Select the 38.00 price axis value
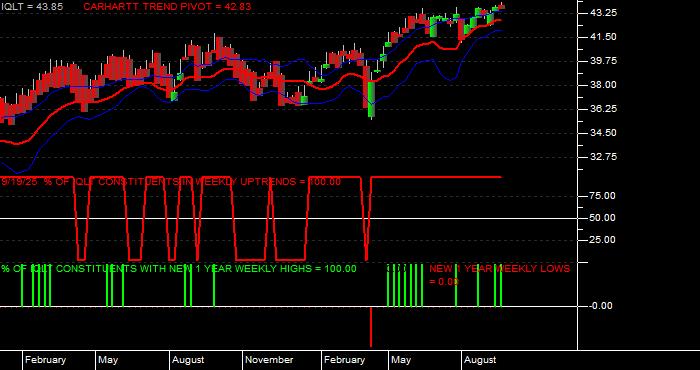This screenshot has width=700, height=370. coord(603,85)
